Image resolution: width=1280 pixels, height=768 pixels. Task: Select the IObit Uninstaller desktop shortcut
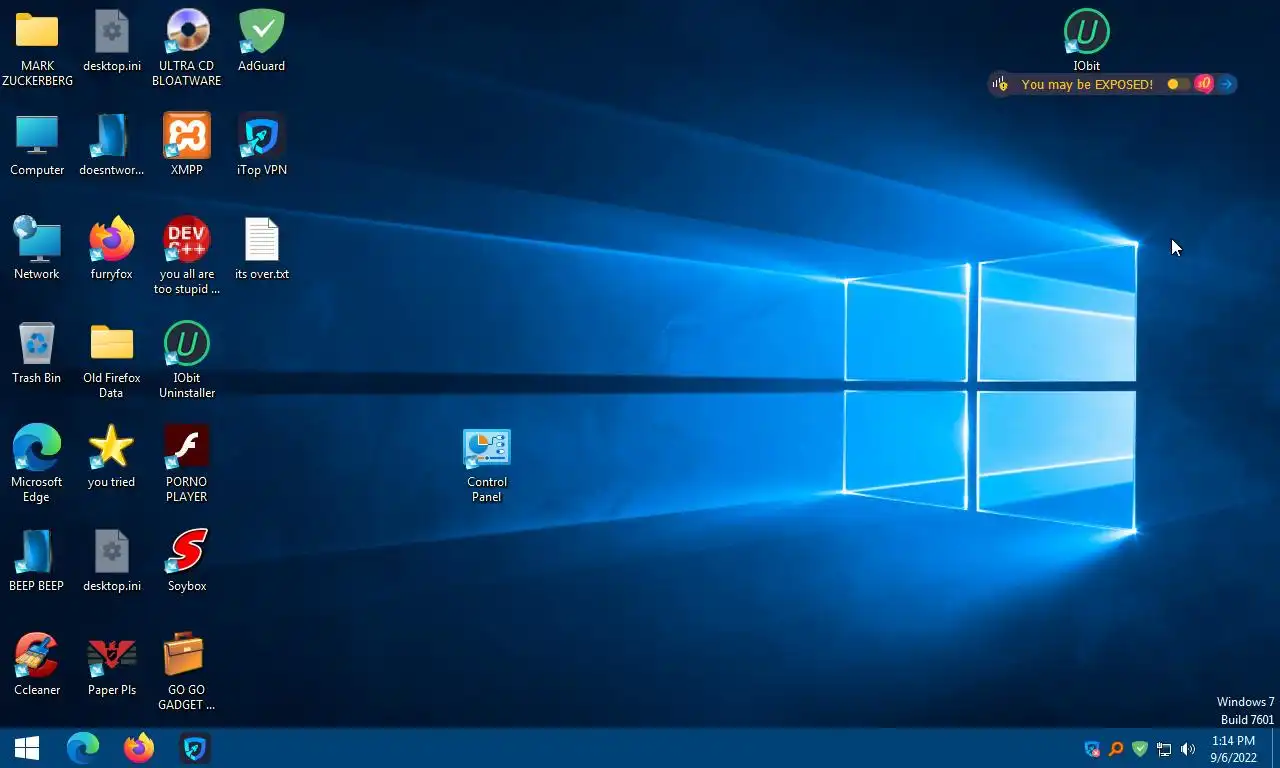coord(187,344)
